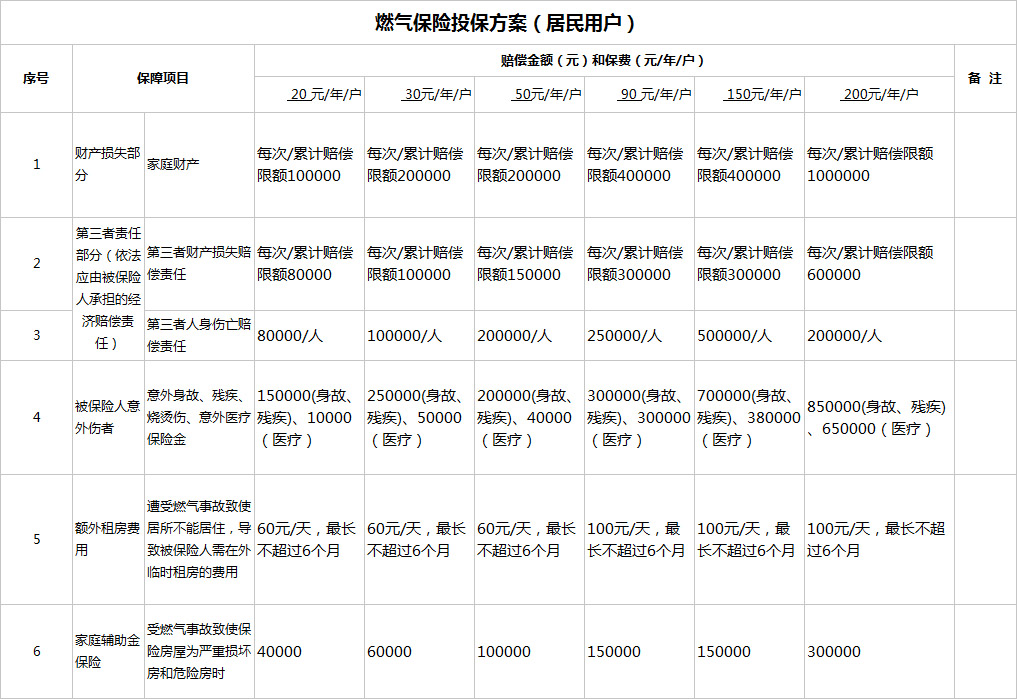
Task: Click 200000/人 in 50元 column
Action: [529, 335]
